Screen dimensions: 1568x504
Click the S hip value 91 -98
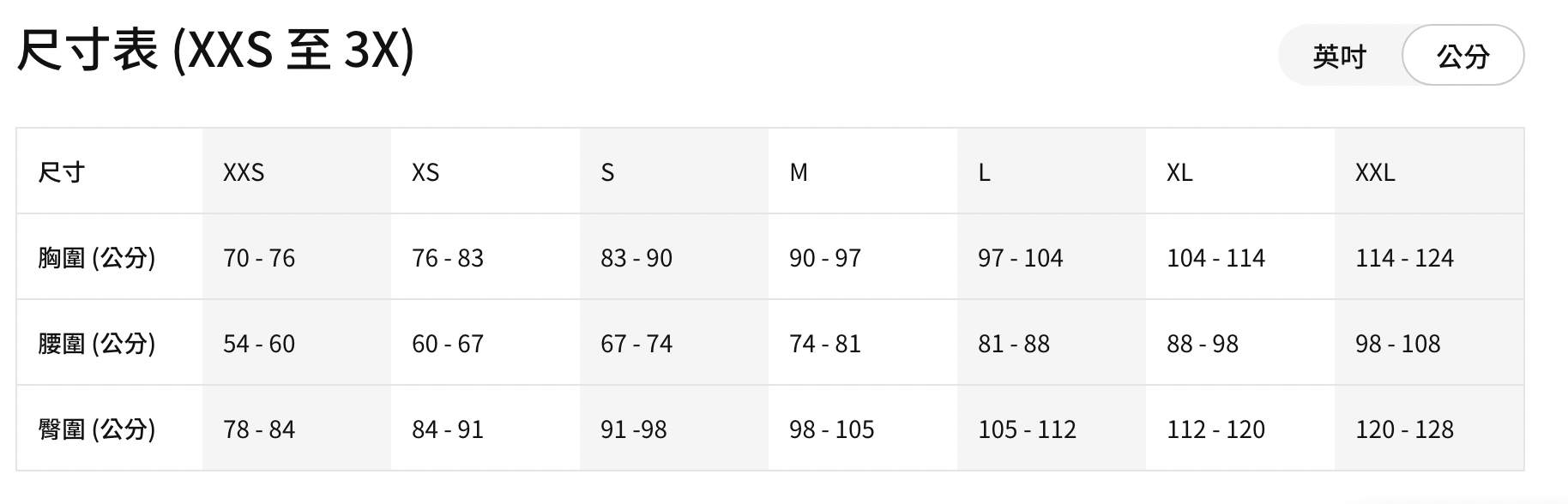coord(634,429)
